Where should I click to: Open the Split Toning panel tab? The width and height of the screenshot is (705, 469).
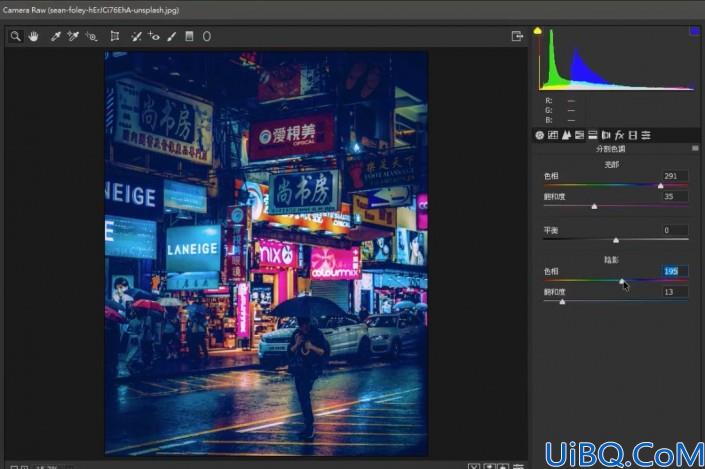[593, 135]
